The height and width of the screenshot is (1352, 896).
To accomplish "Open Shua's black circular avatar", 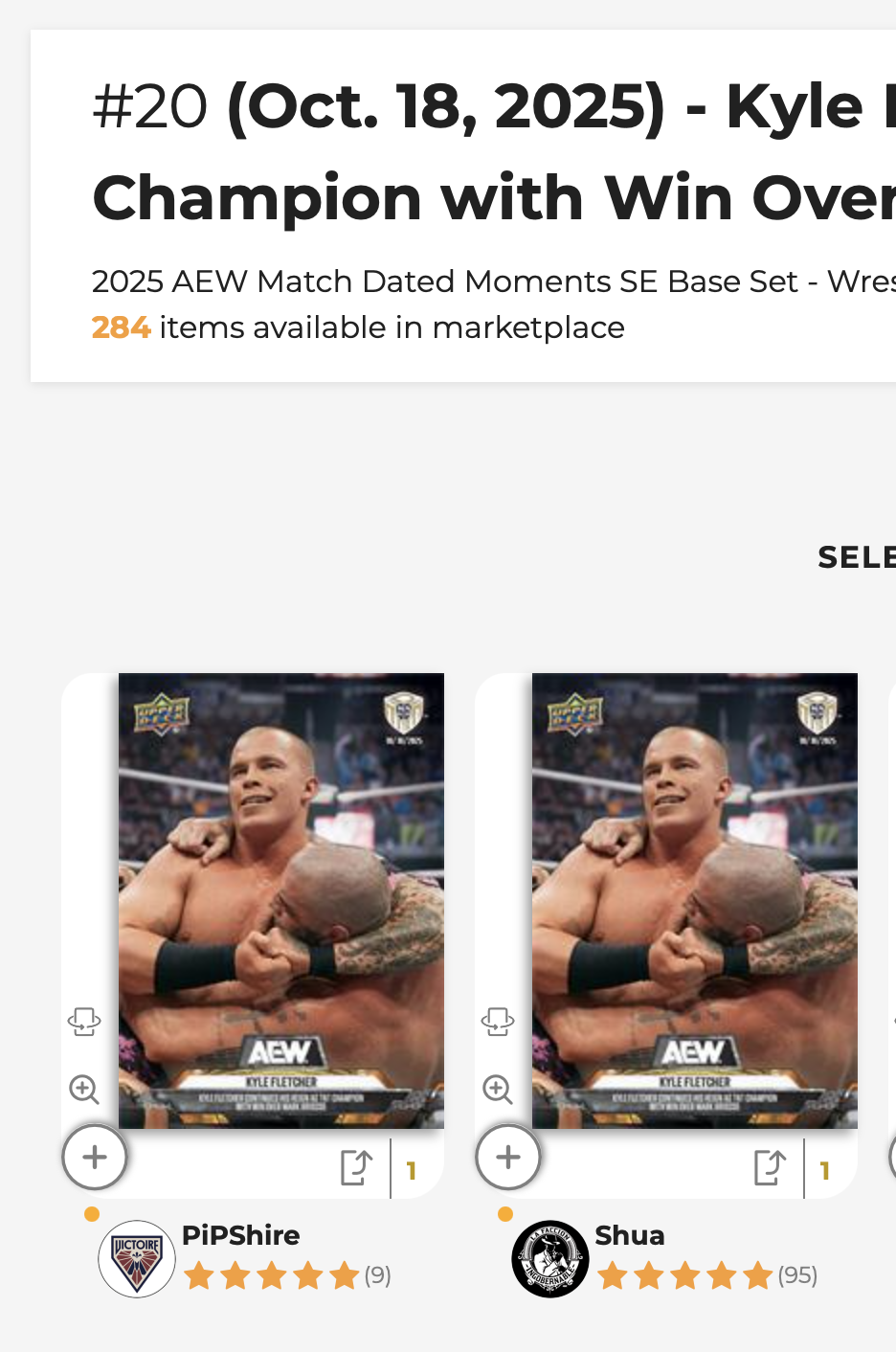I will pyautogui.click(x=550, y=1258).
